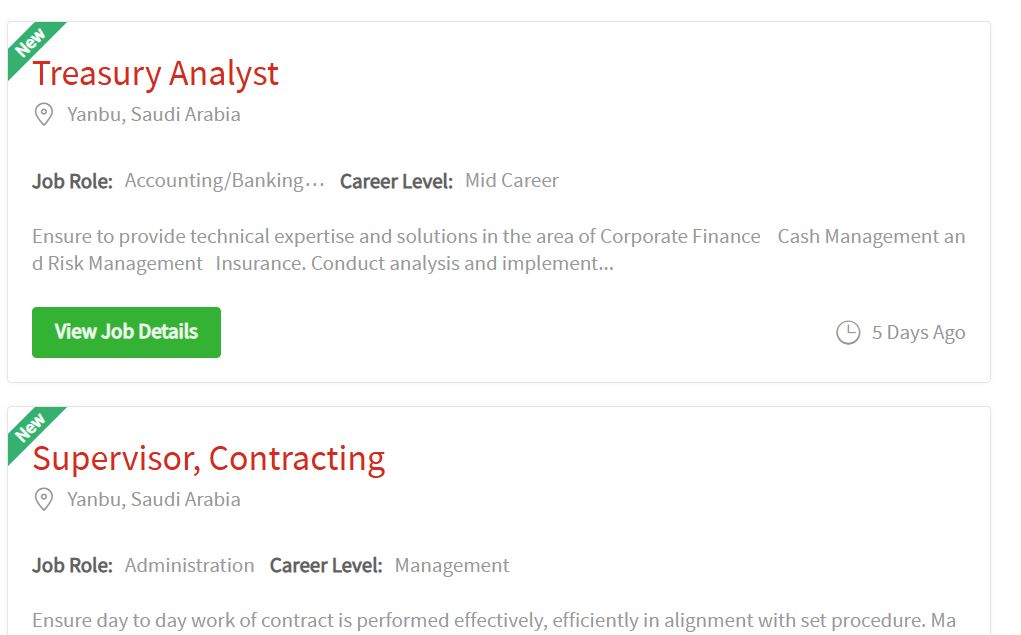Click the Administration job role value
The image size is (1021, 635).
(189, 565)
